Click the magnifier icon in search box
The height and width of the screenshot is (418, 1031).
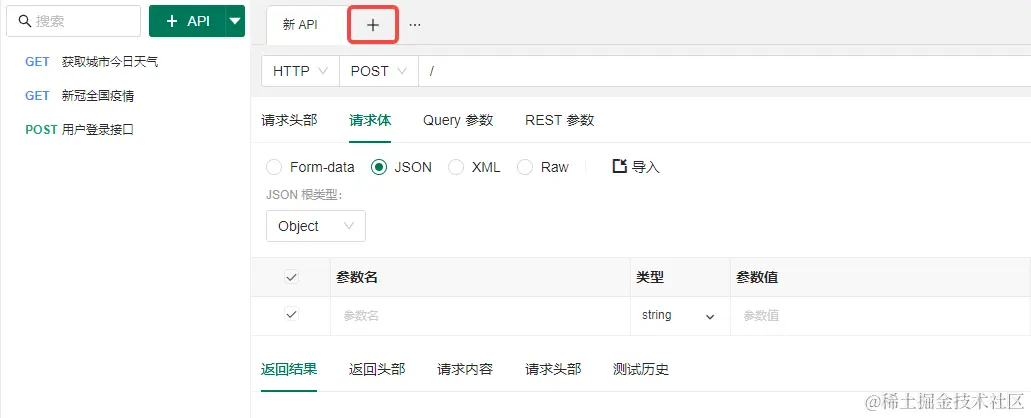click(x=25, y=21)
